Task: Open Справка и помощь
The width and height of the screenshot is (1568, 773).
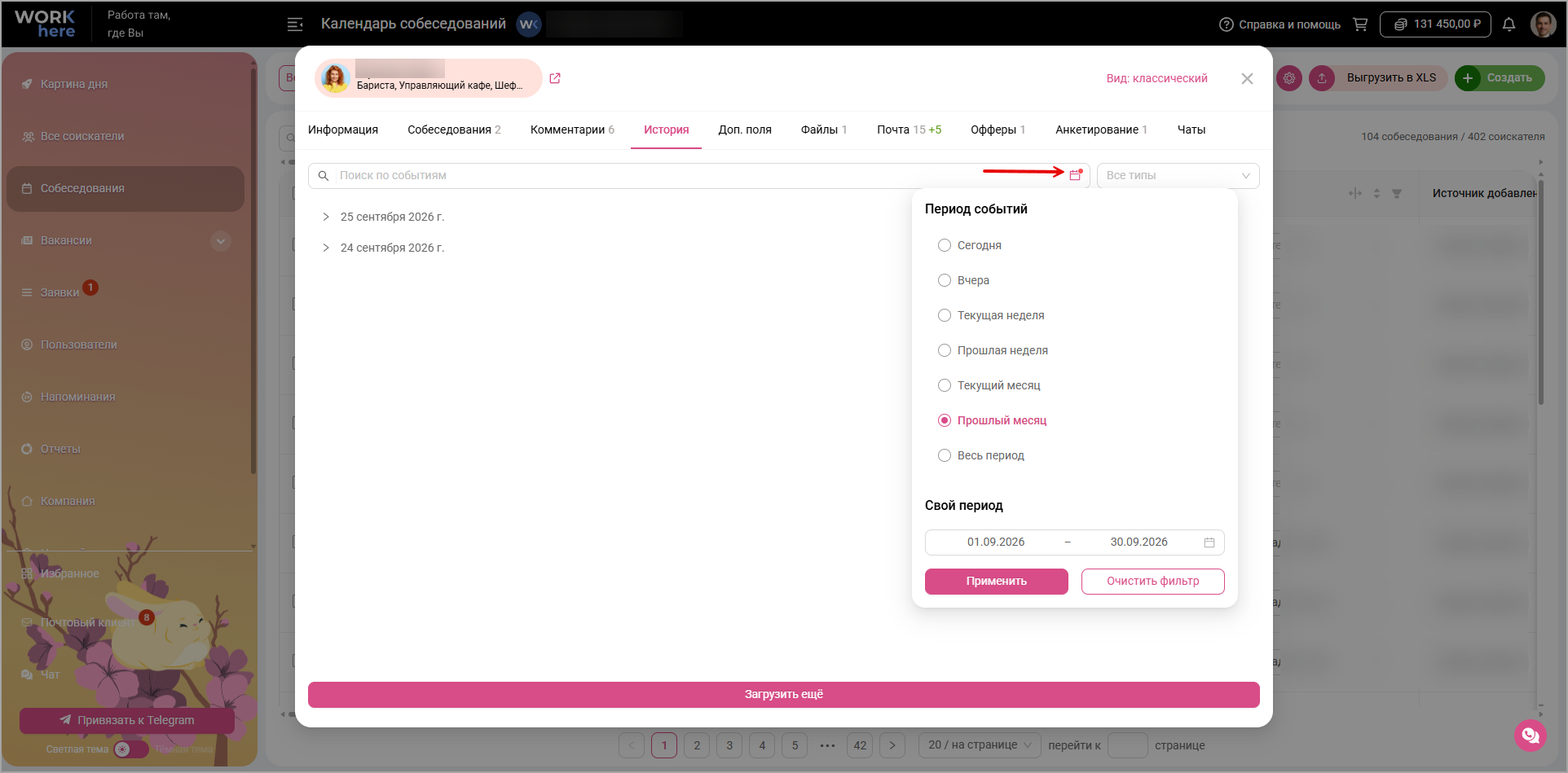Action: (1280, 24)
